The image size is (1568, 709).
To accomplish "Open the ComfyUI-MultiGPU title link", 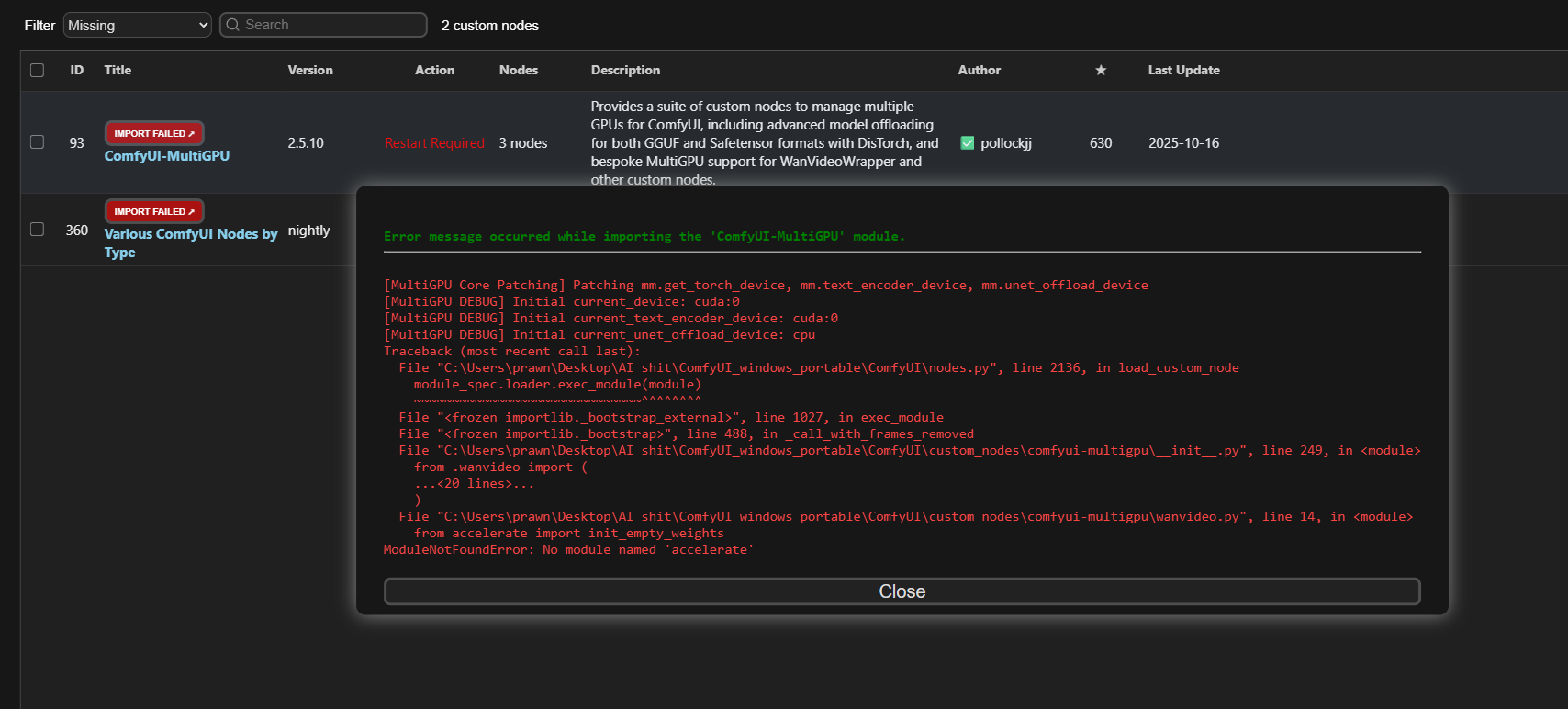I will (x=167, y=156).
